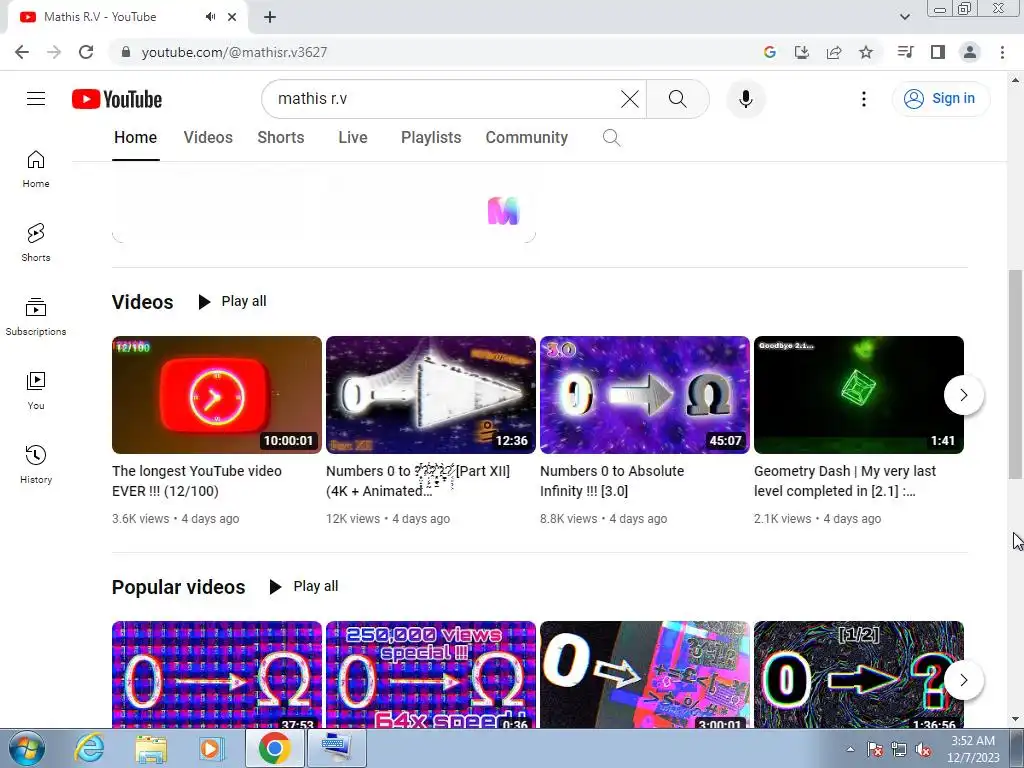Open Chrome three-dot menu
This screenshot has width=1024, height=768.
click(x=1002, y=52)
